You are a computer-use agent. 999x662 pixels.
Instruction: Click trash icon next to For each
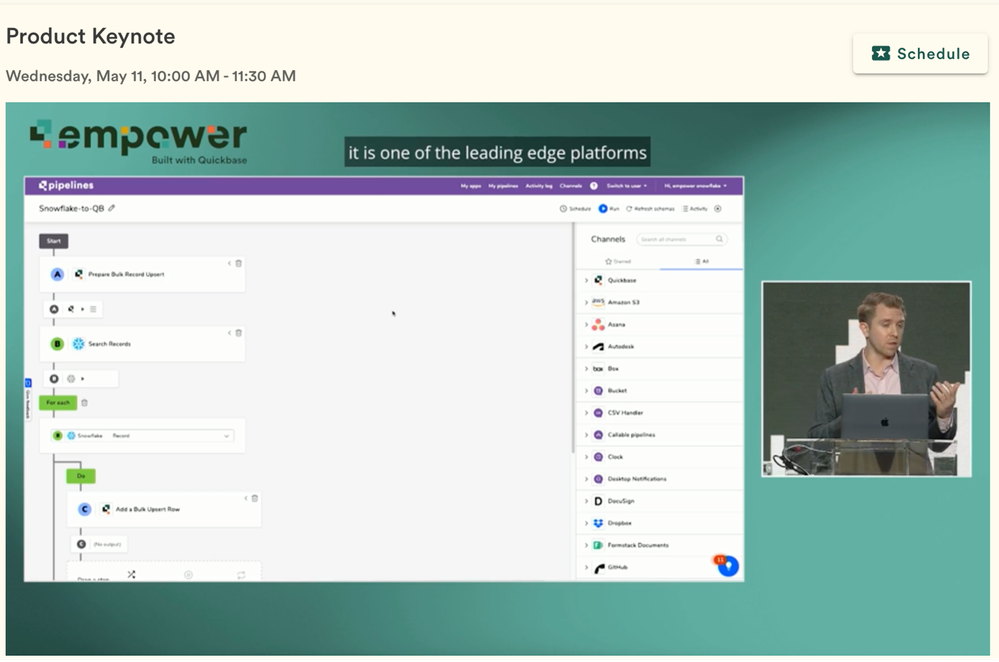coord(85,403)
